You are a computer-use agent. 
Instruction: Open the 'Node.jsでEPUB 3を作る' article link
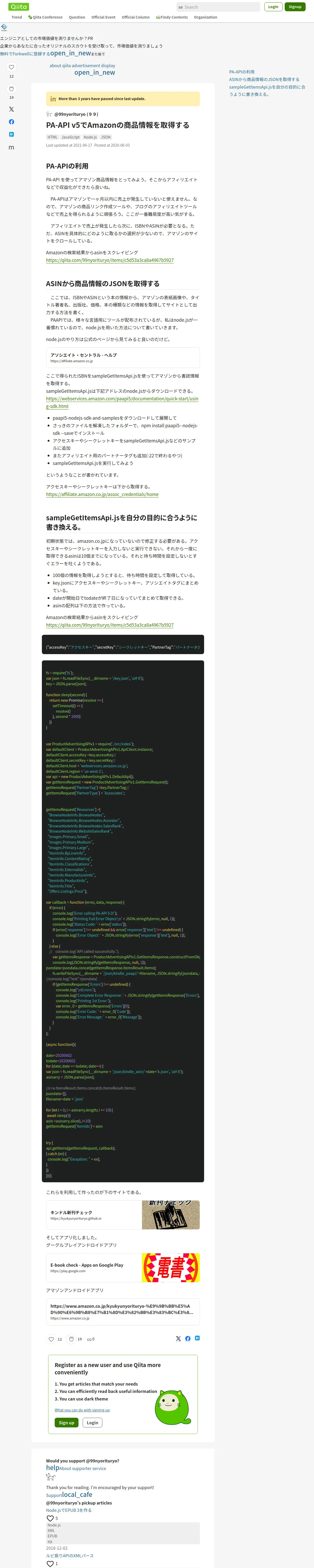[x=69, y=1510]
